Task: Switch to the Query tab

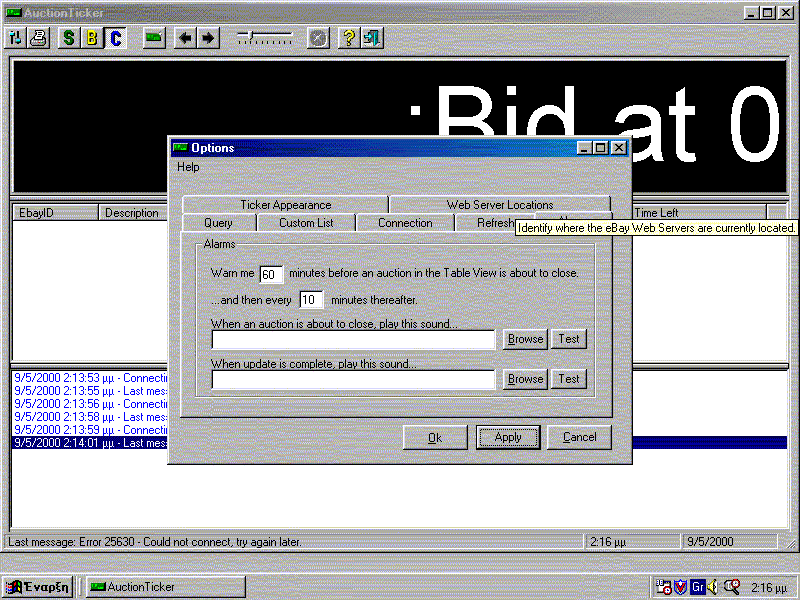Action: point(218,223)
